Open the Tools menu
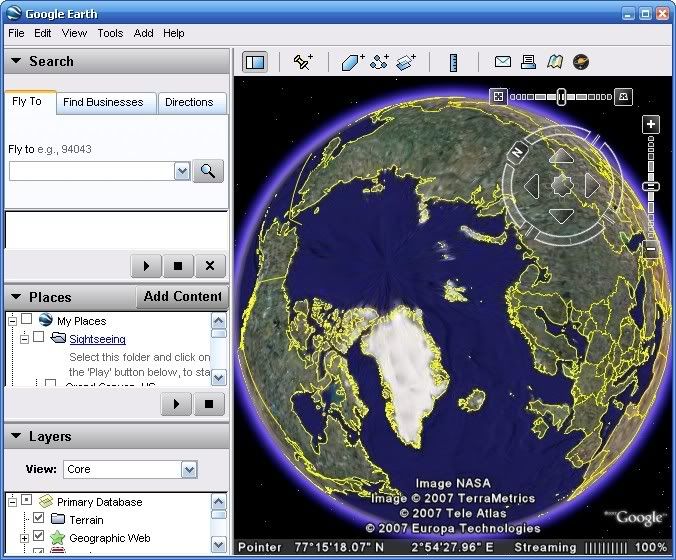This screenshot has width=676, height=560. click(110, 33)
